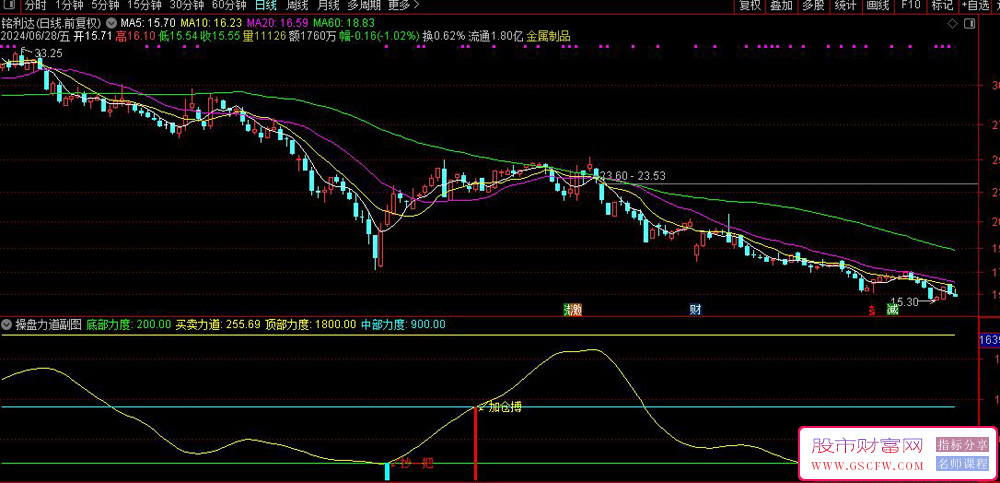Image resolution: width=1000 pixels, height=483 pixels.
Task: Switch to 周线 weekly chart
Action: click(297, 6)
